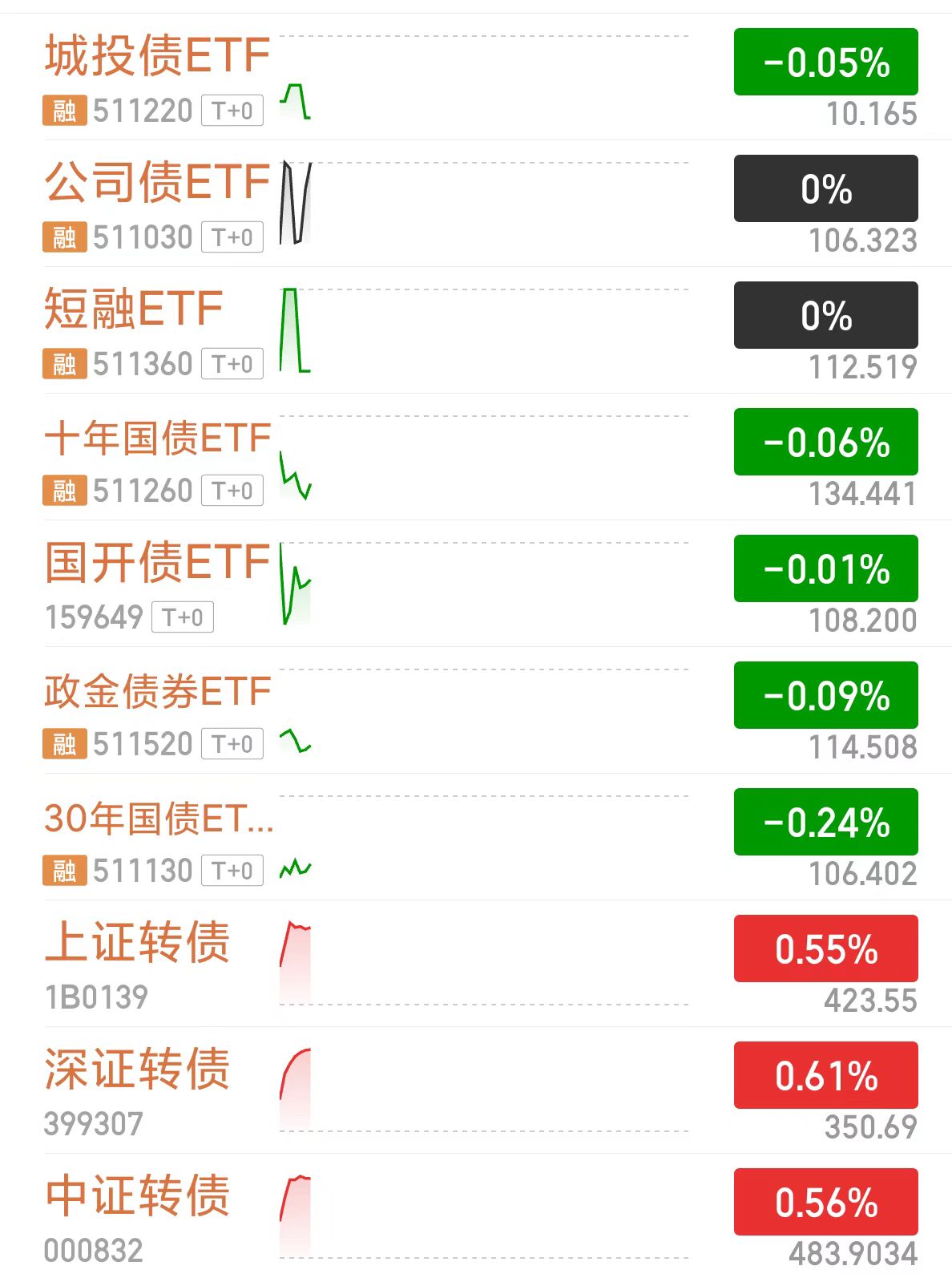Open 上证转债 index name
This screenshot has width=952, height=1274.
[138, 942]
